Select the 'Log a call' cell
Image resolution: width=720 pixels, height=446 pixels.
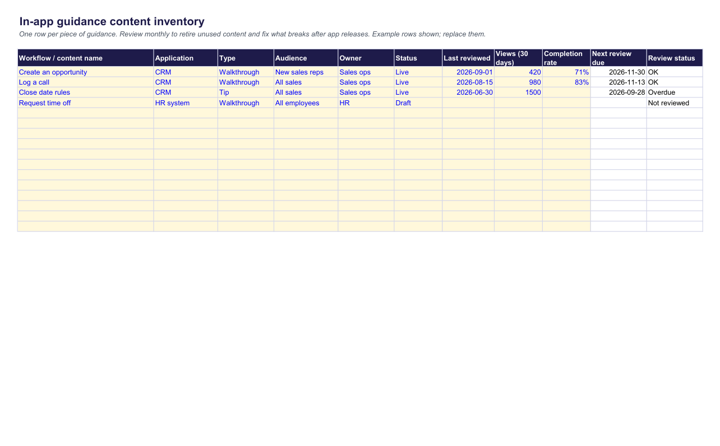tap(85, 82)
